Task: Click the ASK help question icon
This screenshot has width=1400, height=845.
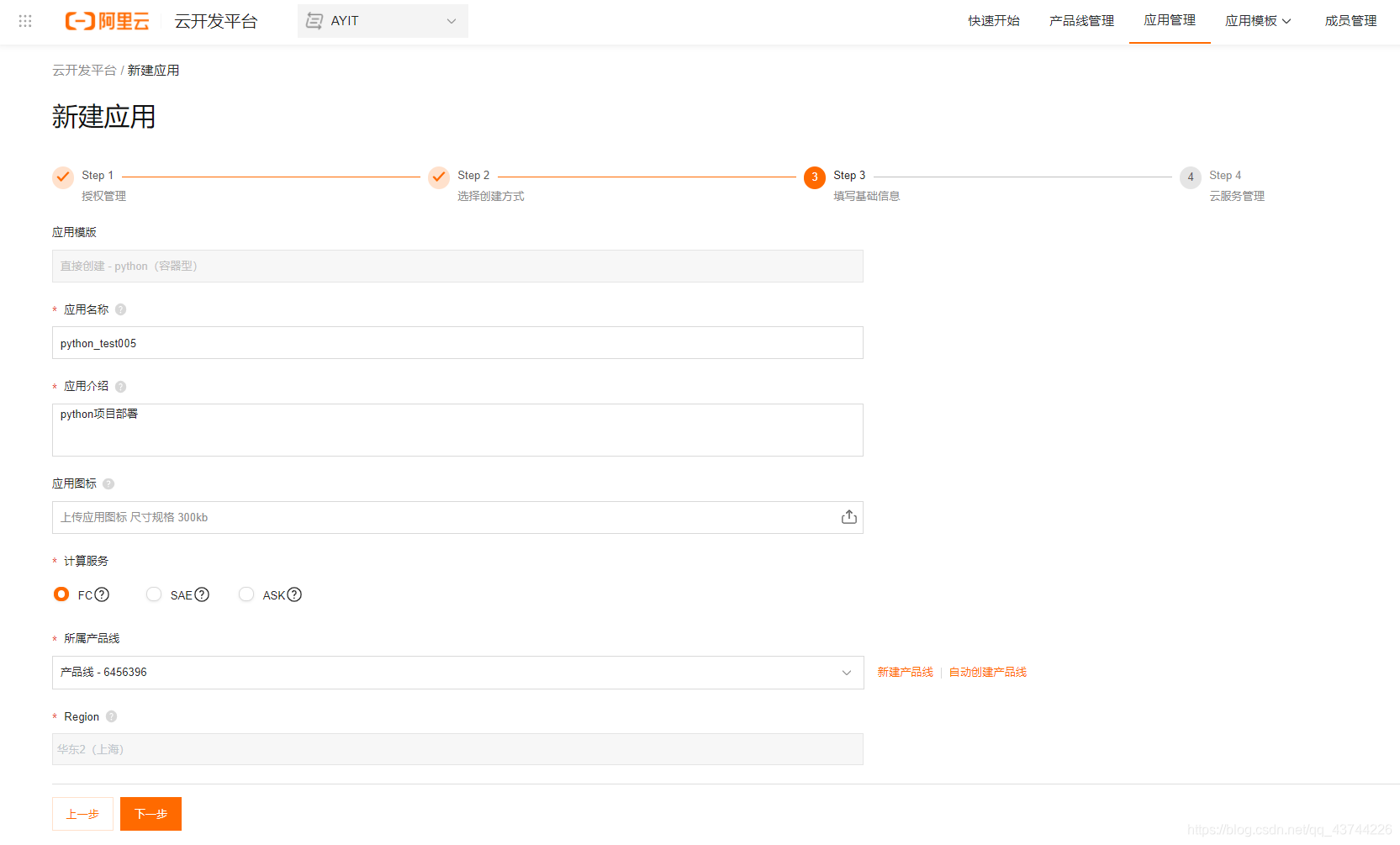Action: [294, 594]
